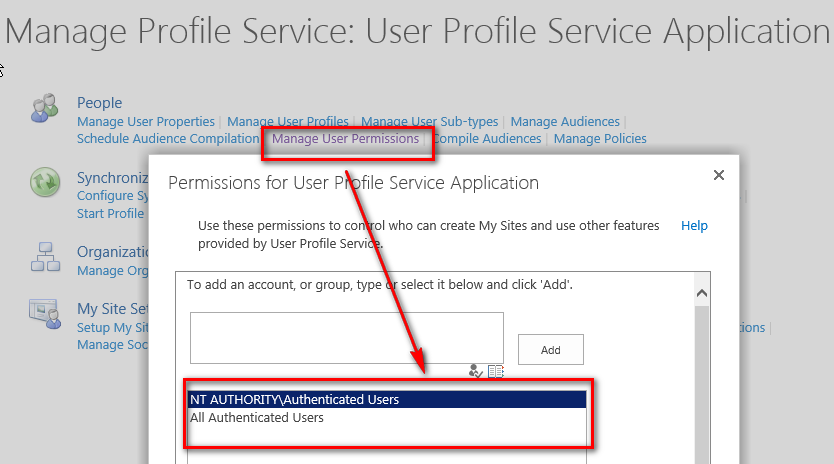The image size is (834, 464).
Task: Click the Synchronization section heading
Action: coord(112,177)
